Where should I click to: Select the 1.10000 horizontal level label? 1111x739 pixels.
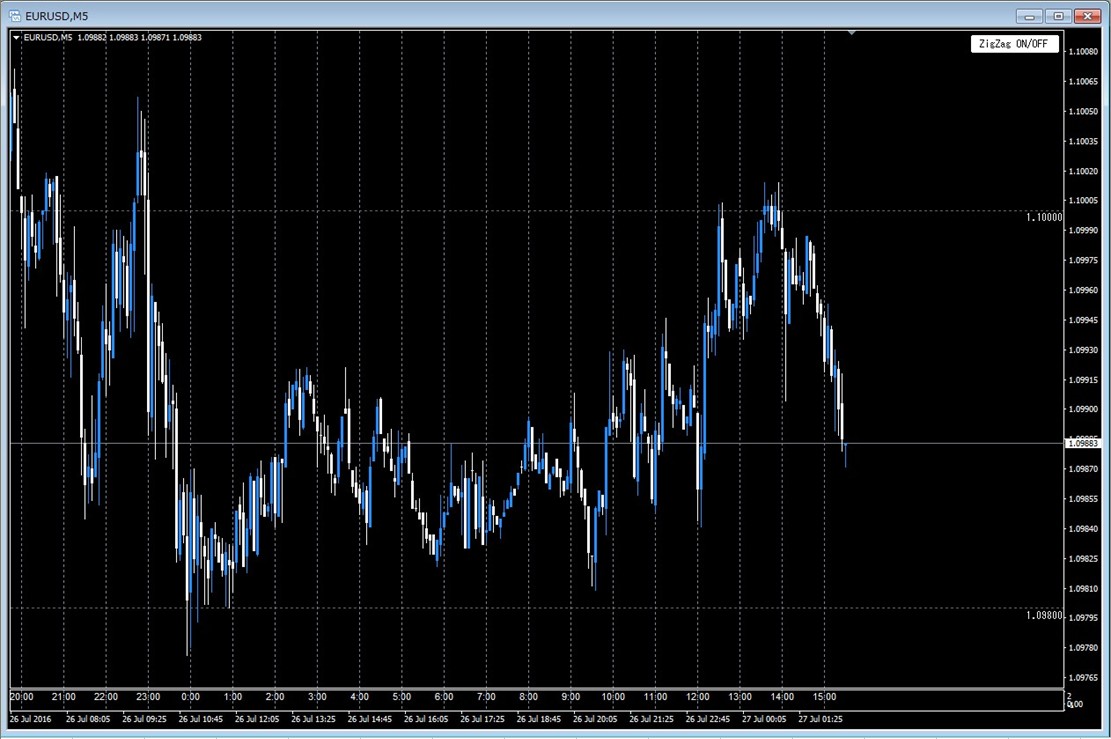tap(1044, 218)
